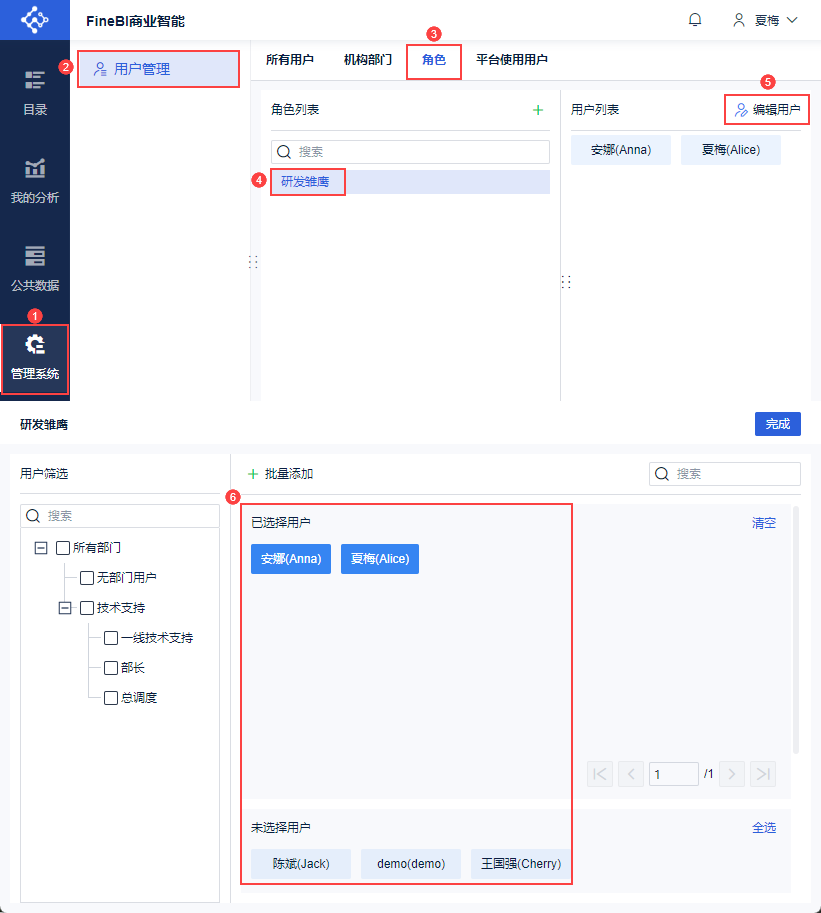Screen dimensions: 821x913
Task: Open 管理系统 gear icon
Action: (x=35, y=345)
